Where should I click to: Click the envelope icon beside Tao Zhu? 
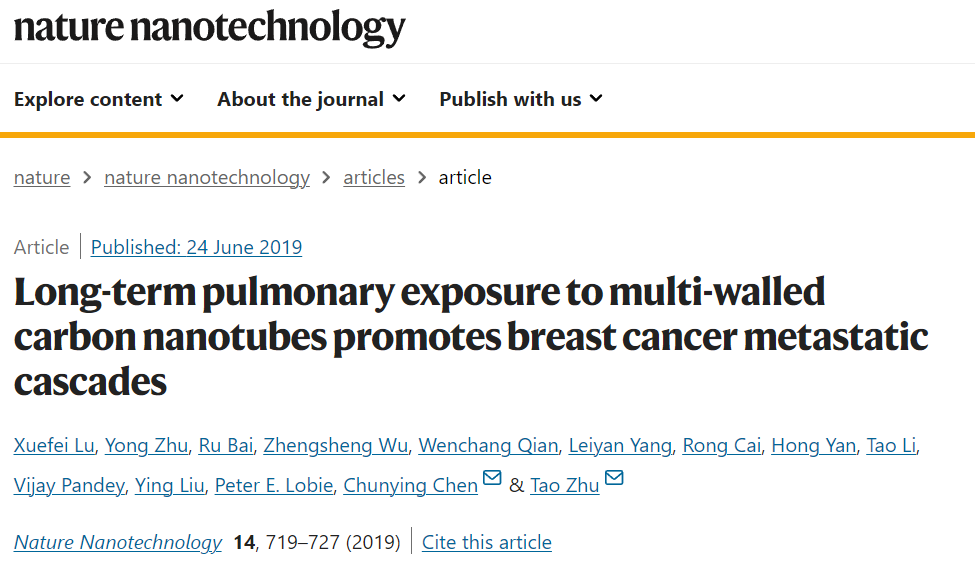(x=614, y=477)
